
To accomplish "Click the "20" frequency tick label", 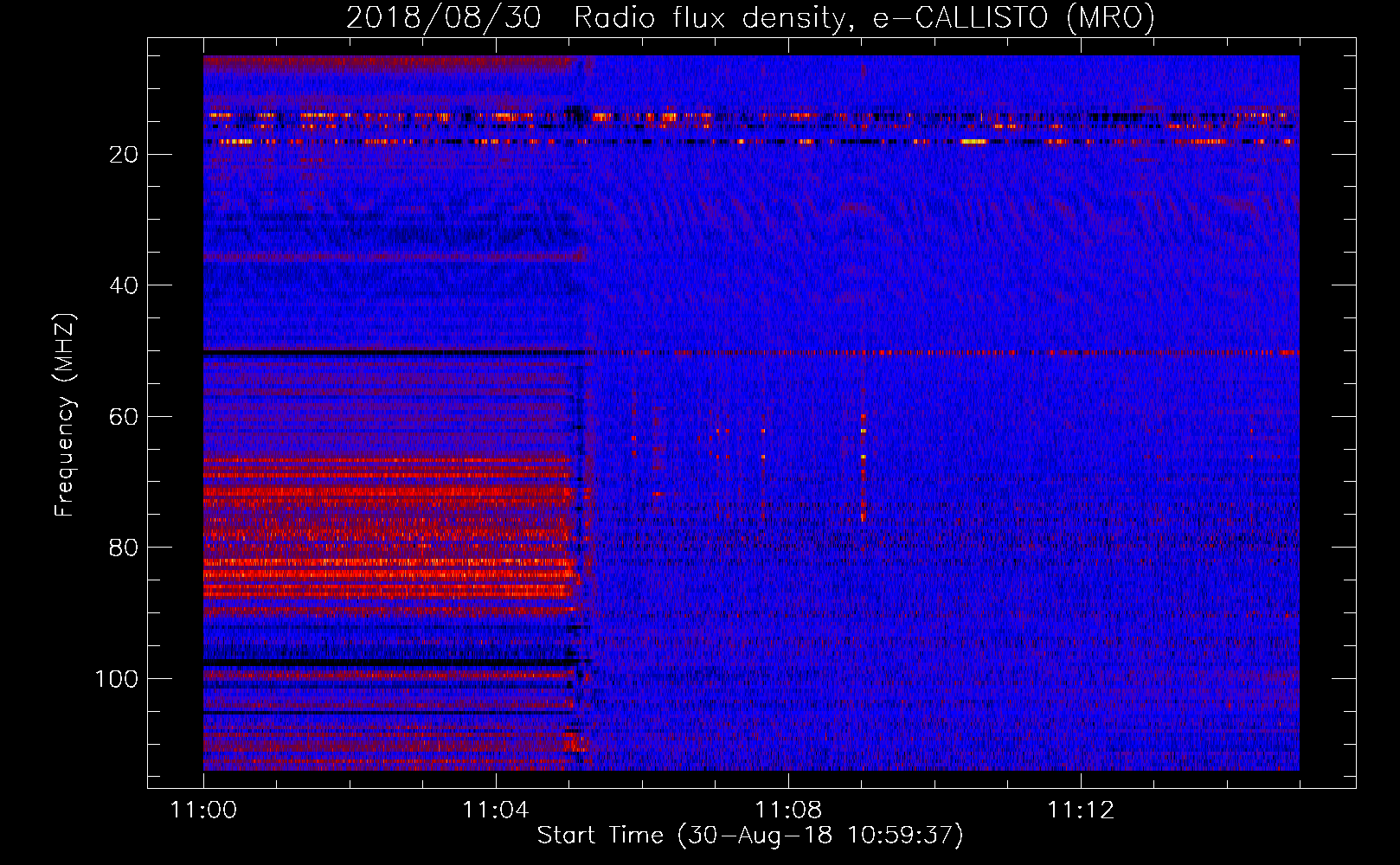I will click(125, 155).
